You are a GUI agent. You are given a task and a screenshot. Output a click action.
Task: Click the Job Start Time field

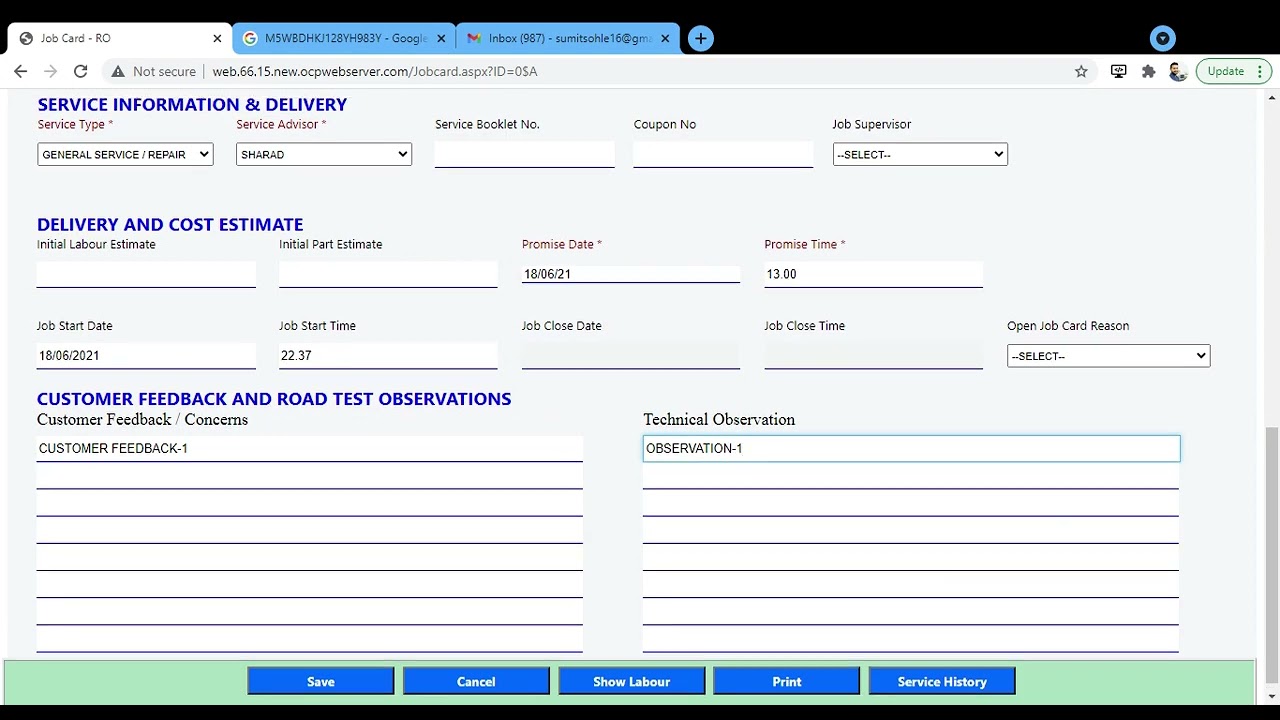388,355
